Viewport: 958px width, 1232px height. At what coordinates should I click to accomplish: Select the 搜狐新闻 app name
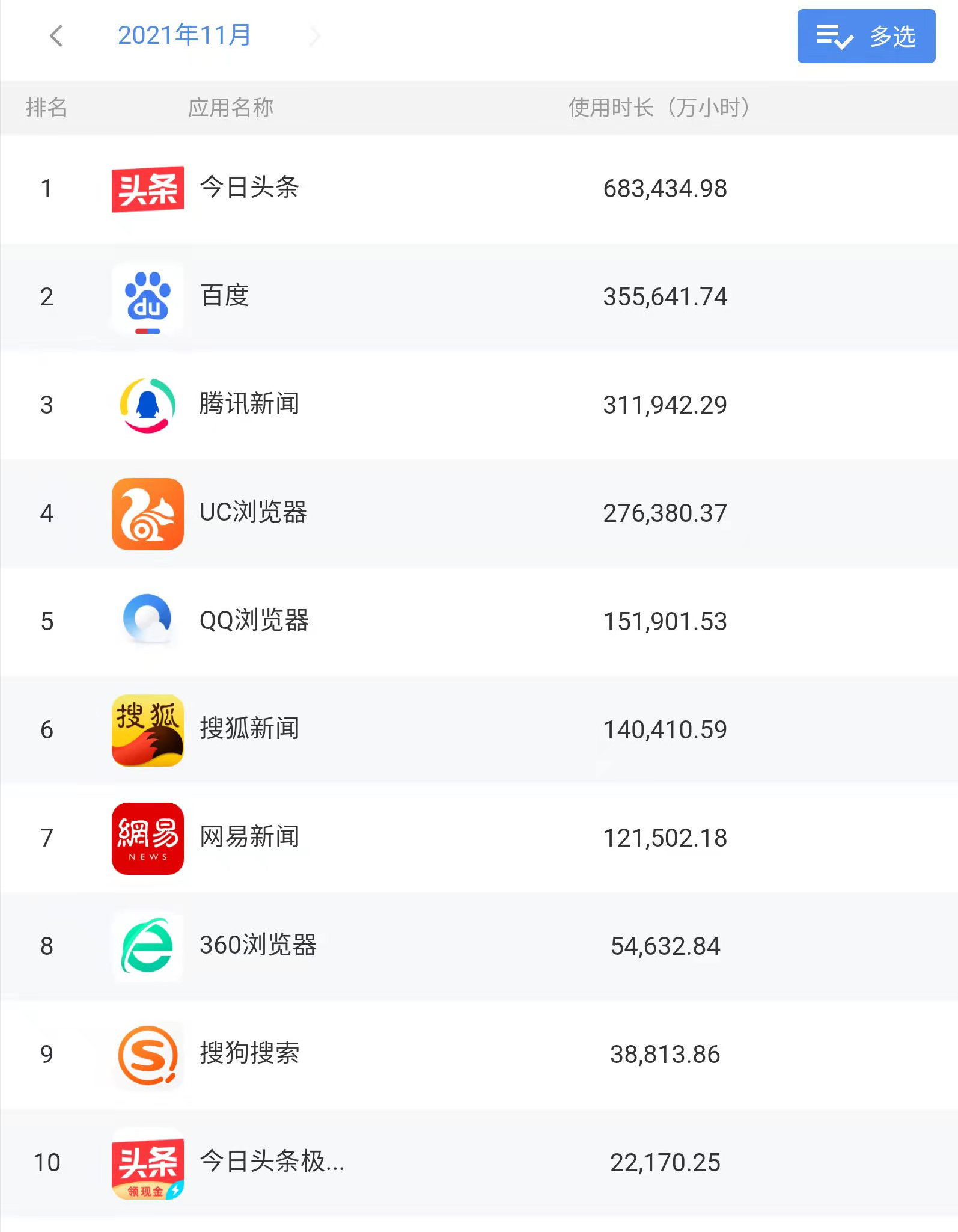tap(249, 729)
